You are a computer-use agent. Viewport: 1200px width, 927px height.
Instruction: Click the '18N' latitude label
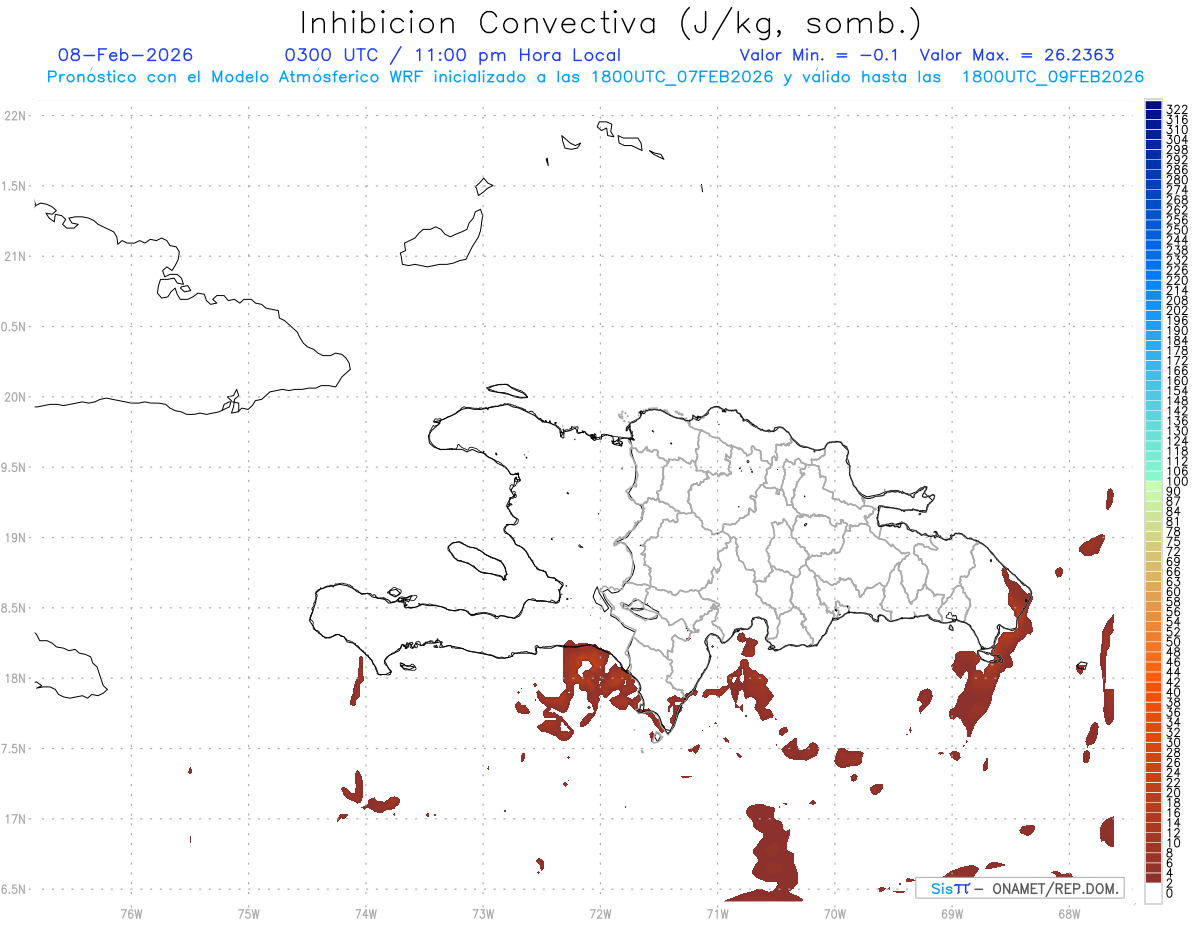[15, 678]
